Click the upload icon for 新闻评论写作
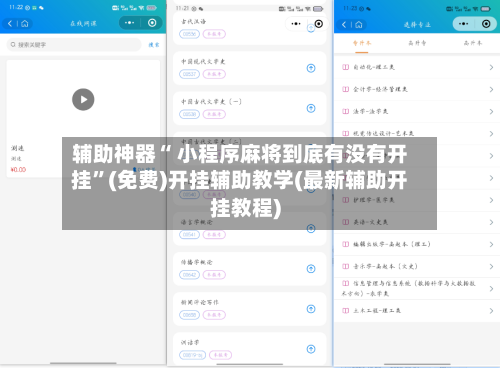 [x=311, y=309]
